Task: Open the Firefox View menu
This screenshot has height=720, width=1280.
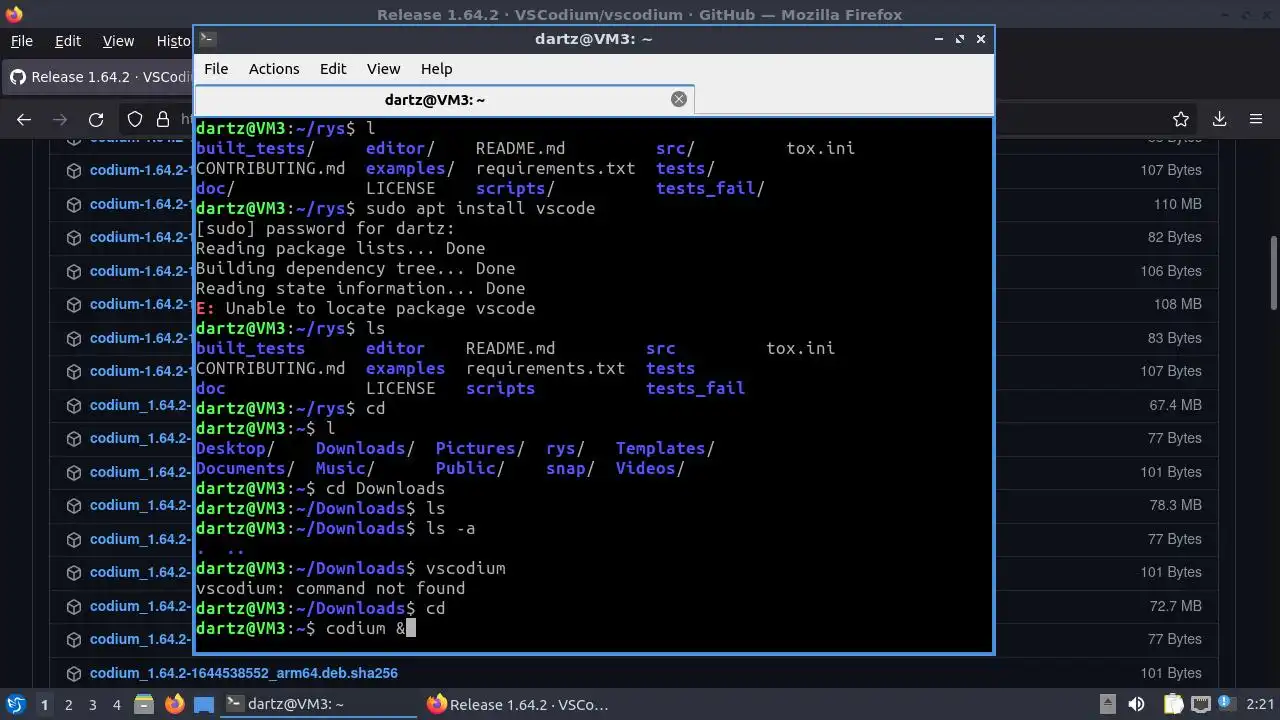Action: coord(118,41)
